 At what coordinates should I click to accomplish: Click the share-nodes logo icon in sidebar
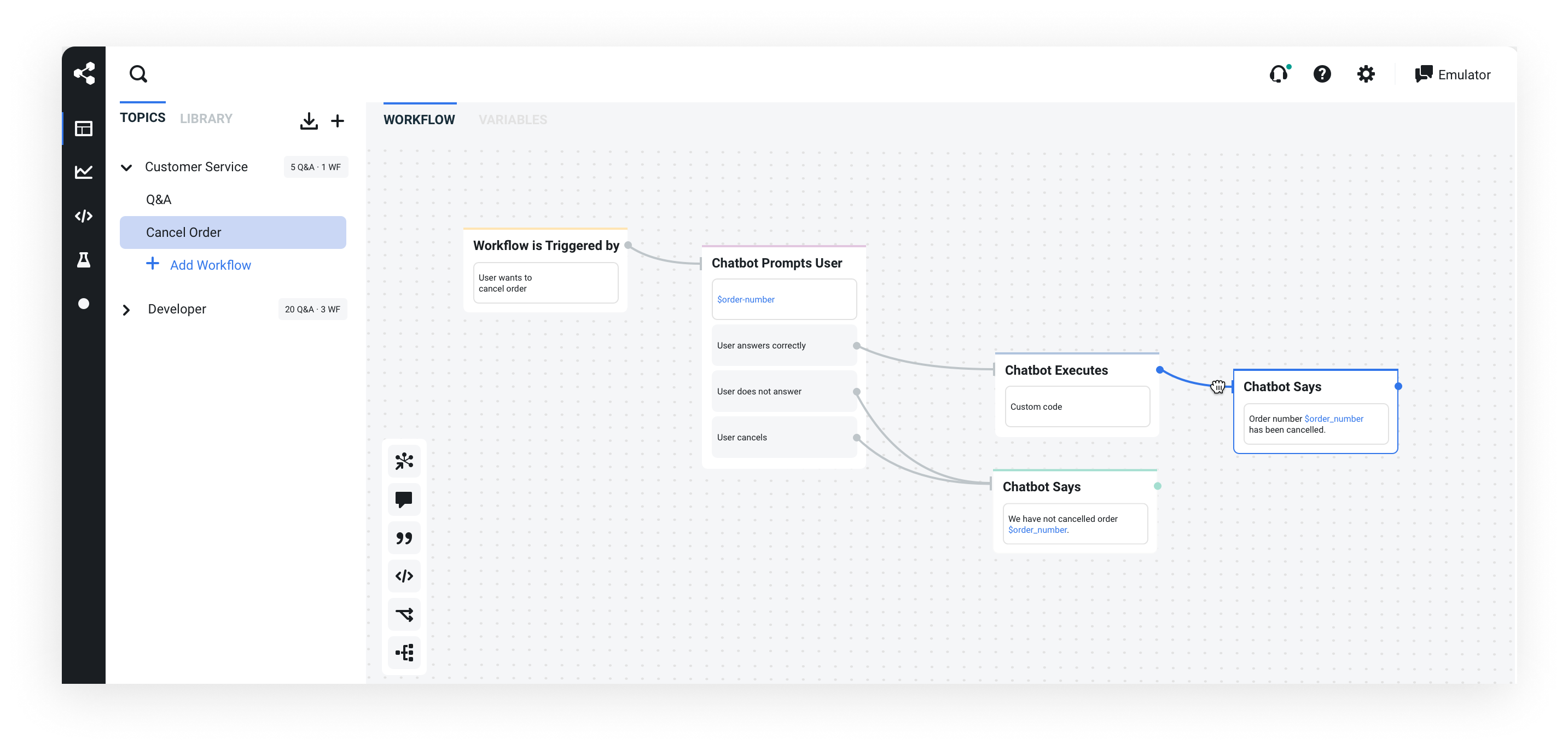(84, 73)
